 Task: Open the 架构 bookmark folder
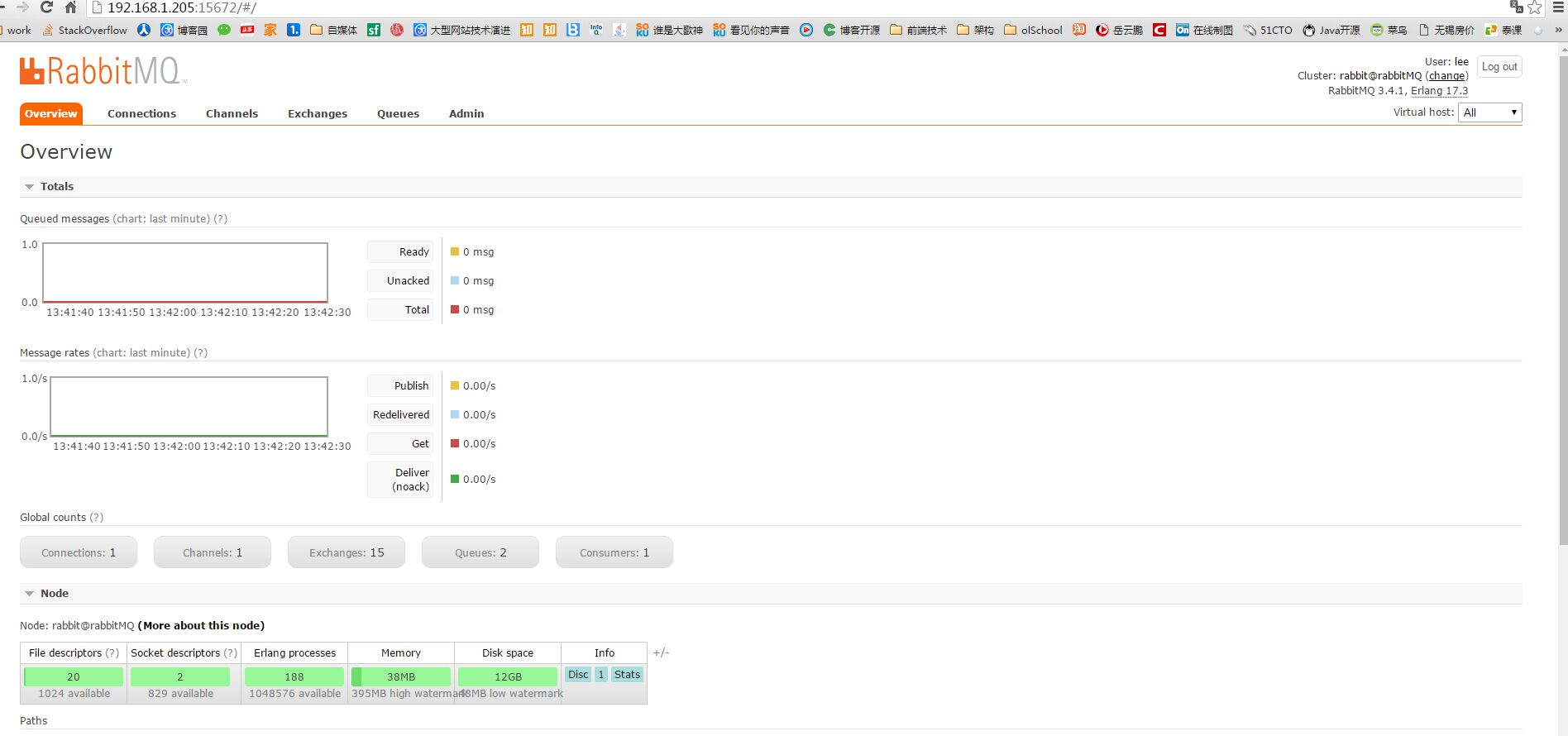coord(975,30)
